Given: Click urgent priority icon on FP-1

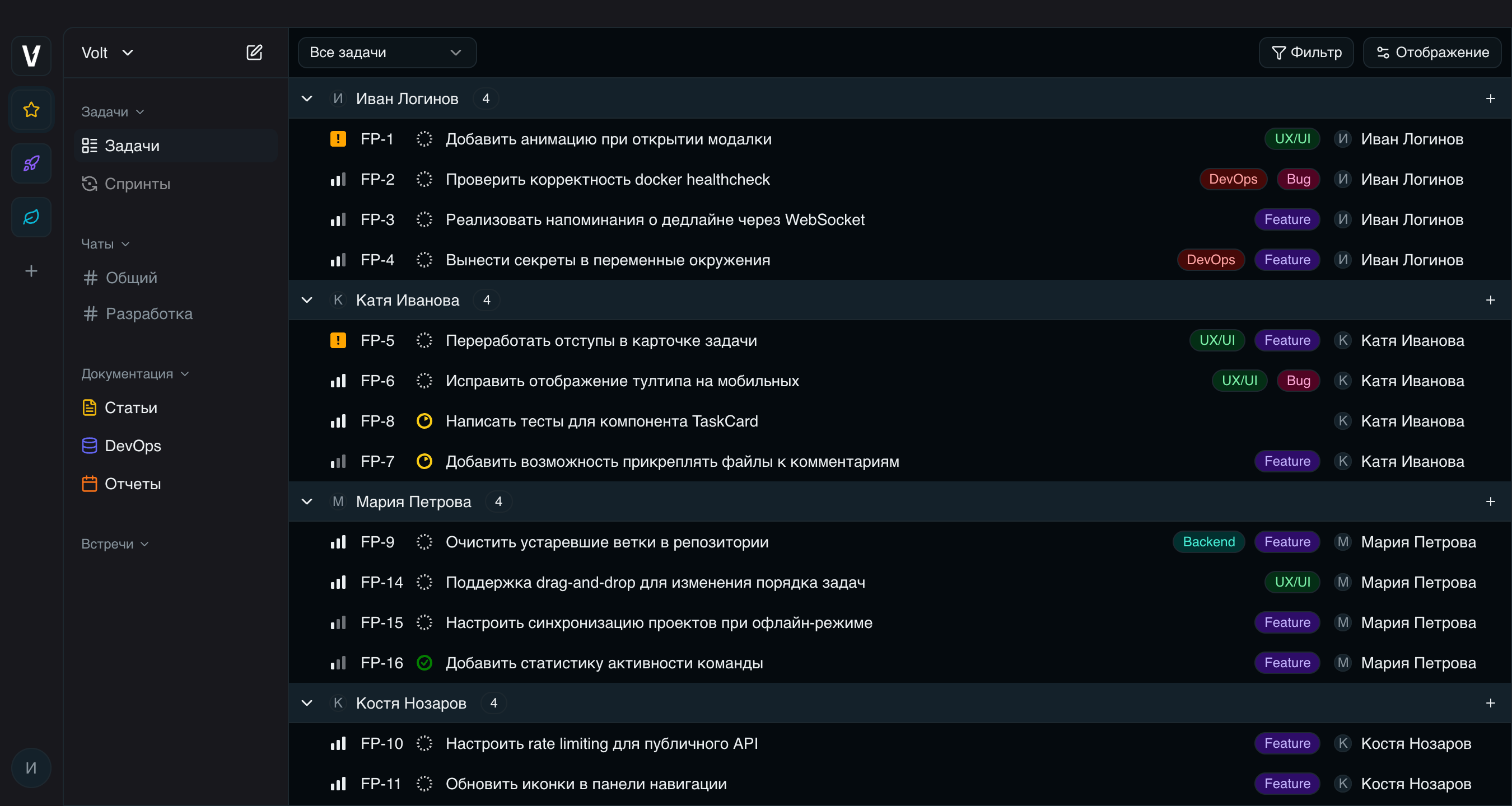Looking at the screenshot, I should pos(338,139).
